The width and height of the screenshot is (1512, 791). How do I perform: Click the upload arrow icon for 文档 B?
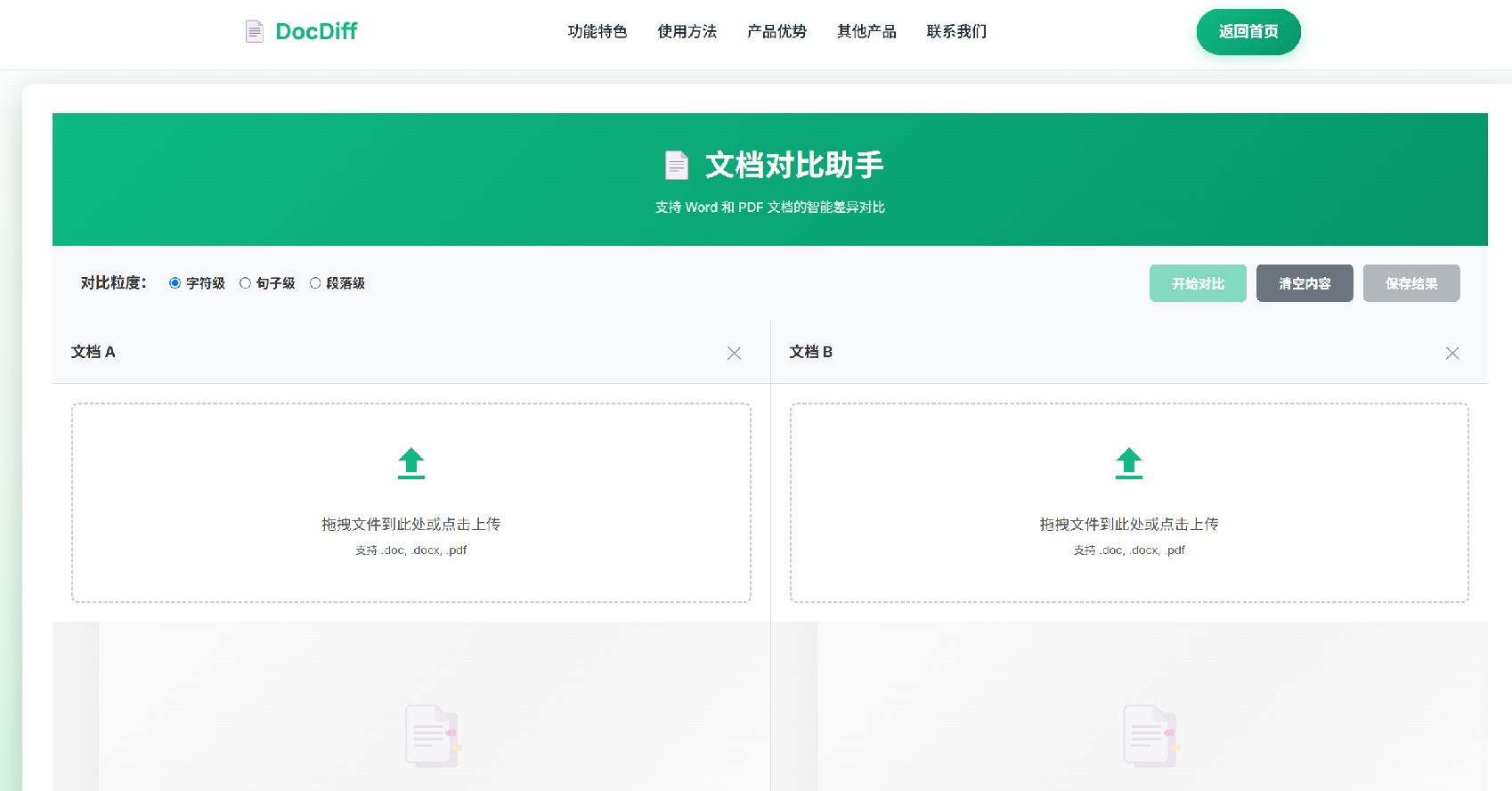pyautogui.click(x=1129, y=463)
